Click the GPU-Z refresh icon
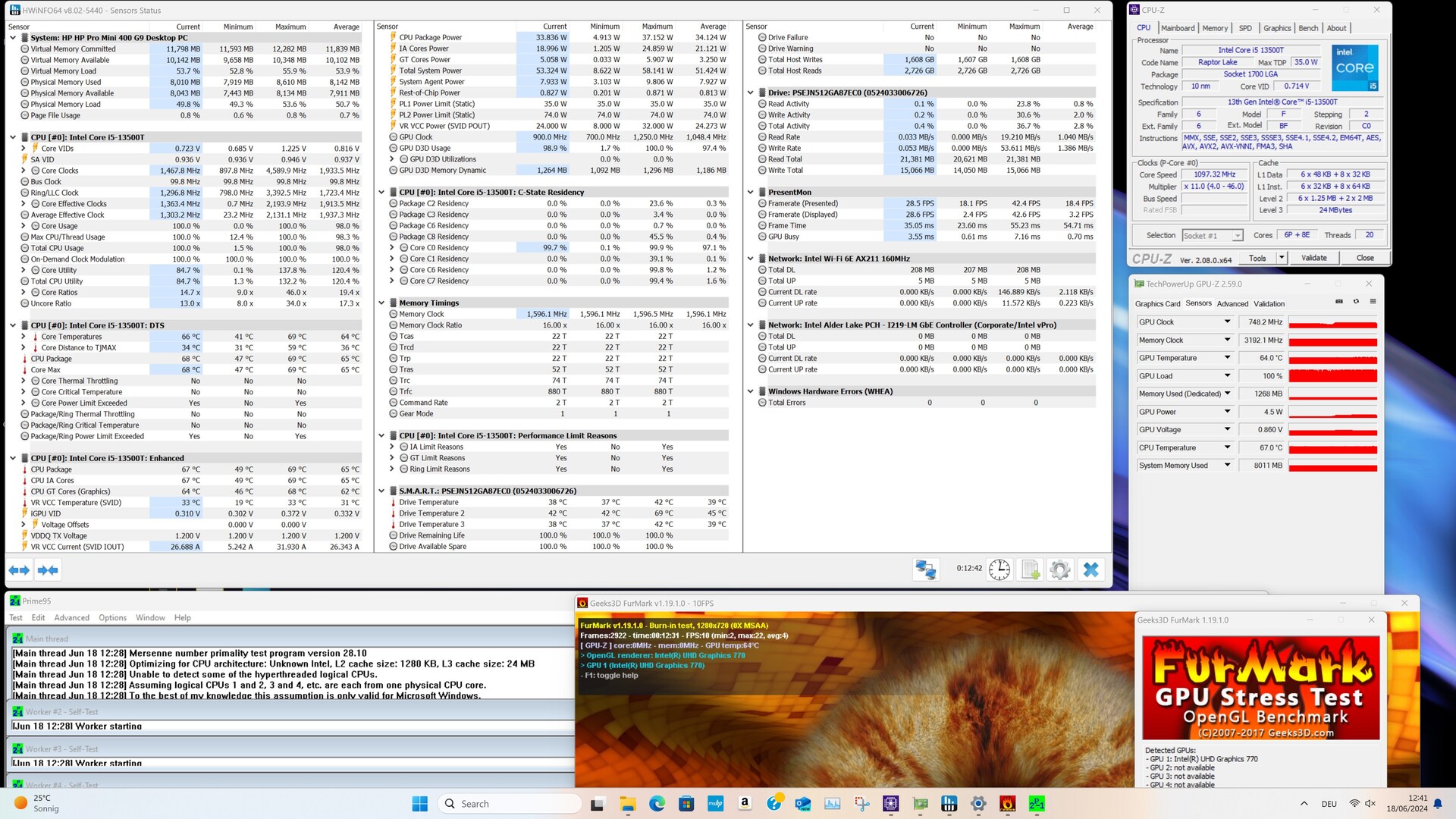Viewport: 1456px width, 819px height. click(x=1356, y=302)
